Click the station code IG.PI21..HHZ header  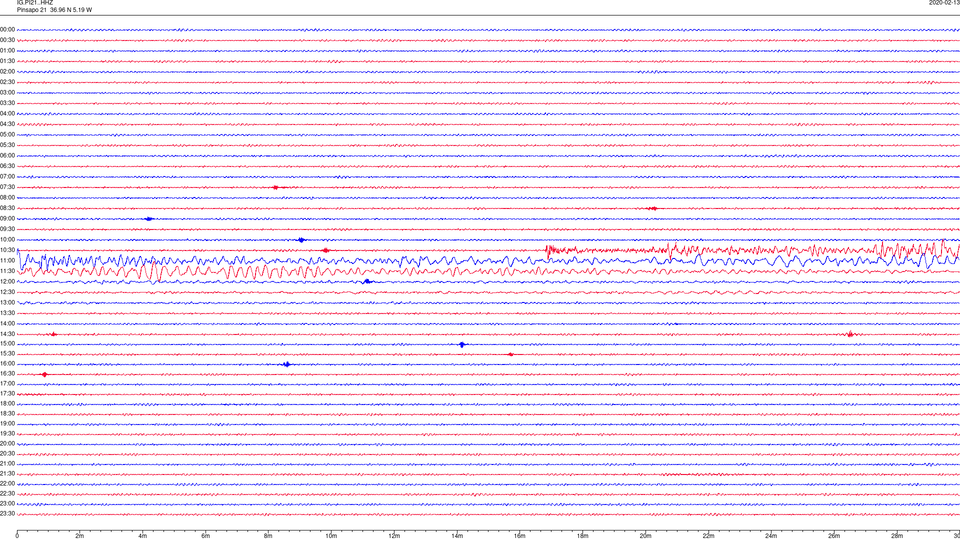(35, 2)
